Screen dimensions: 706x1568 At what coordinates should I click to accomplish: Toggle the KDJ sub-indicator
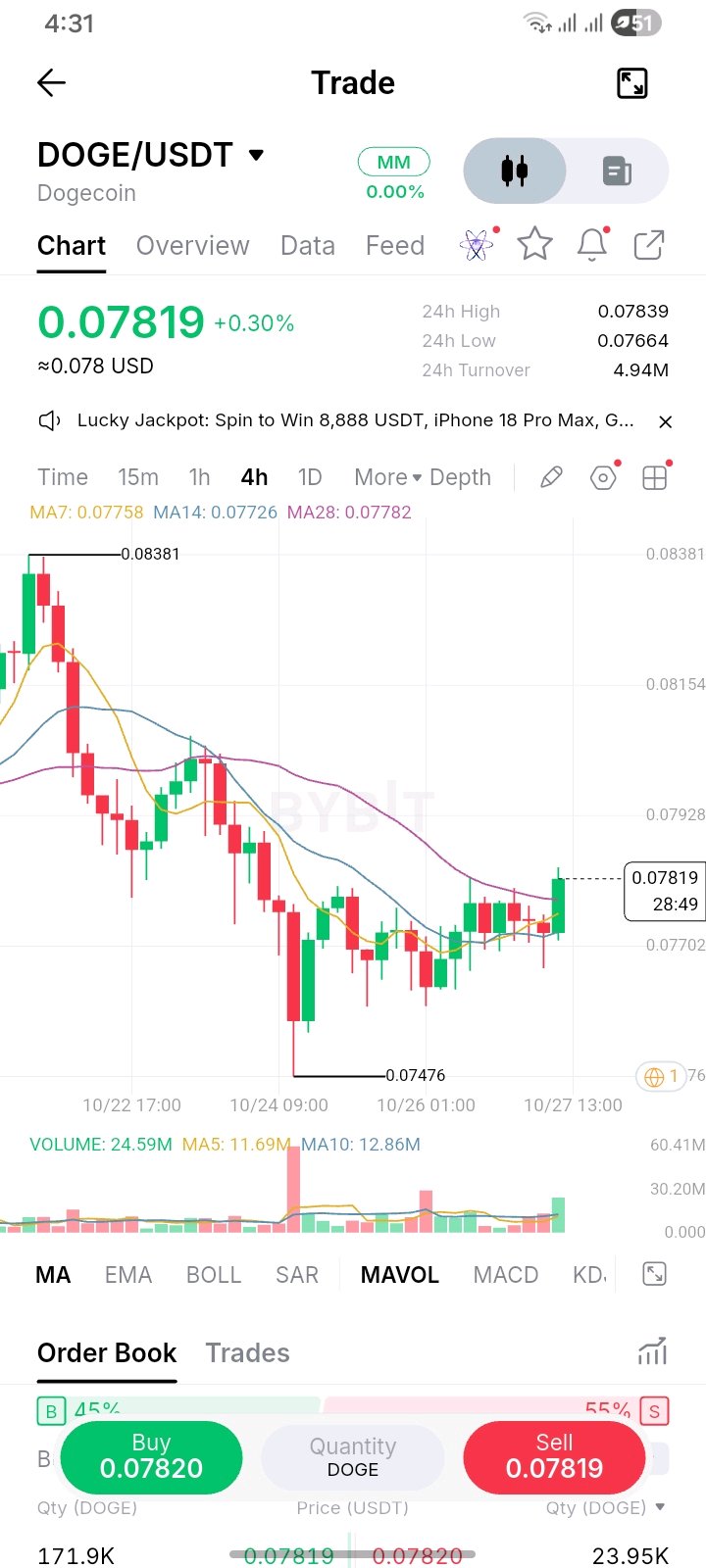[590, 1275]
